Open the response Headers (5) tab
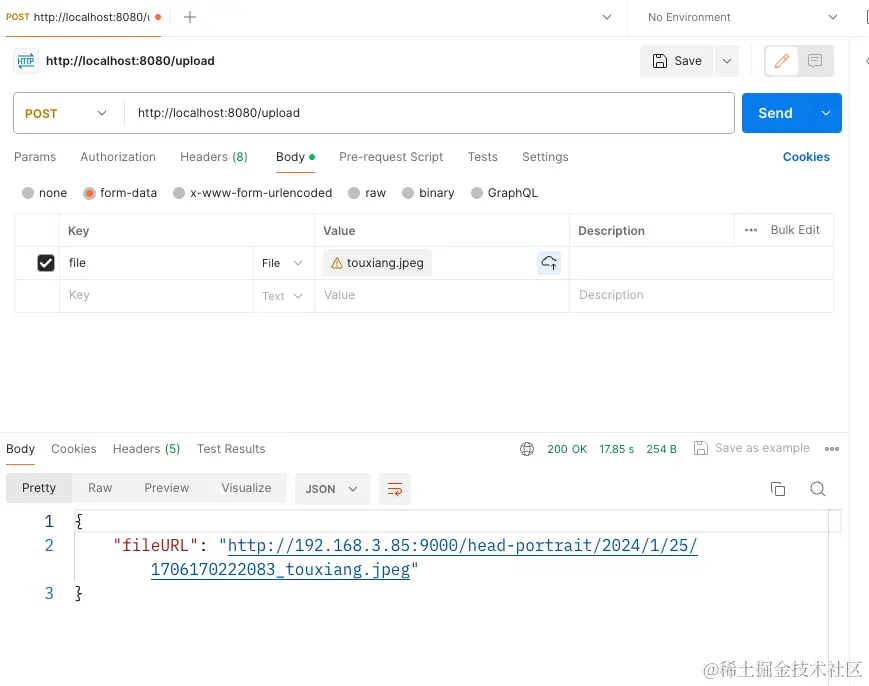Screen dimensions: 869x686 (146, 449)
